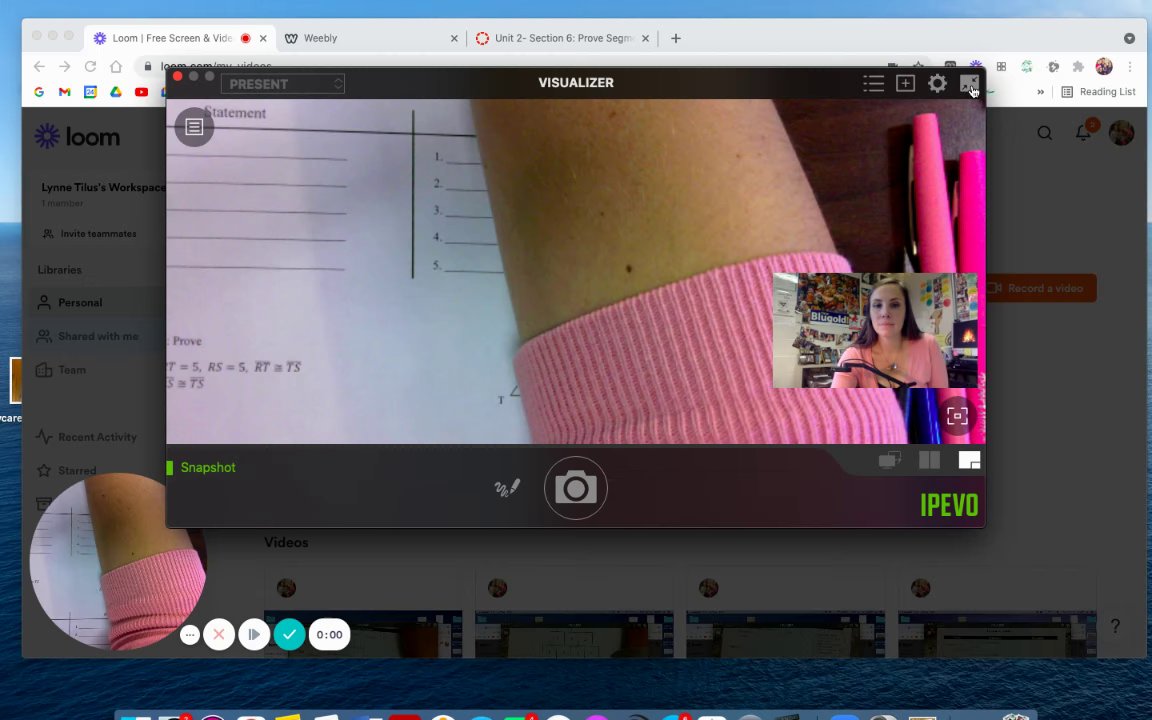Select the Snapshot mode label
Viewport: 1152px width, 720px height.
[208, 467]
